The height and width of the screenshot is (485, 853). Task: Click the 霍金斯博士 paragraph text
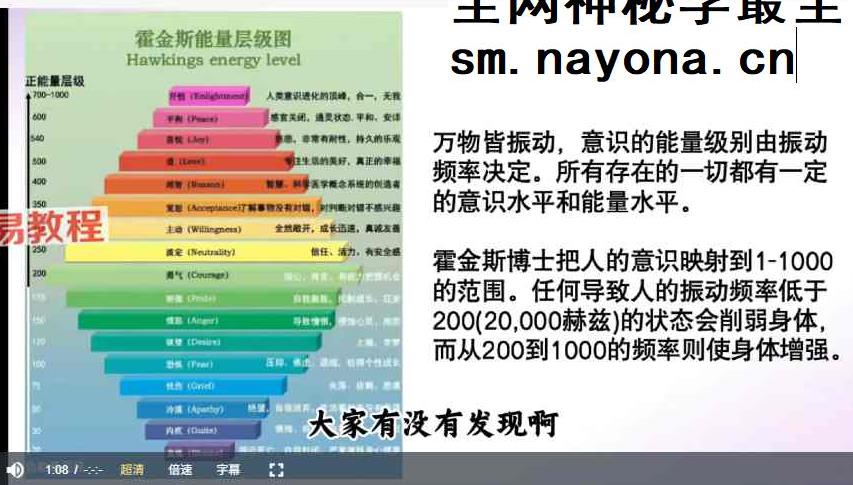point(638,306)
